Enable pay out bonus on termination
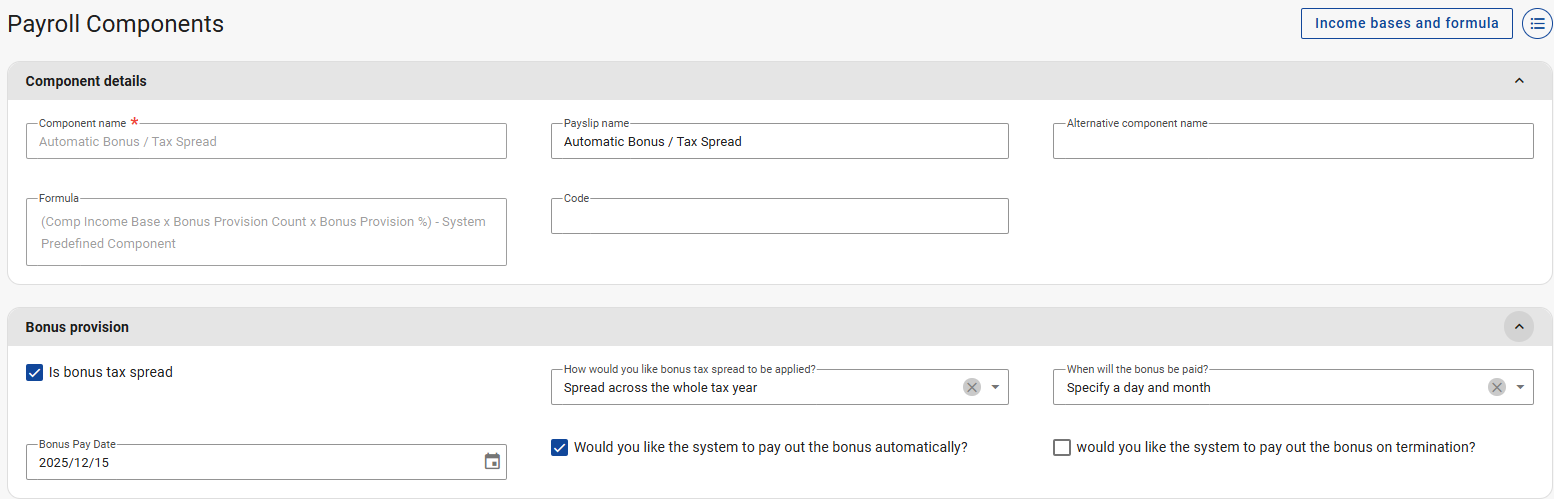Image resolution: width=1554 pixels, height=499 pixels. [1062, 448]
